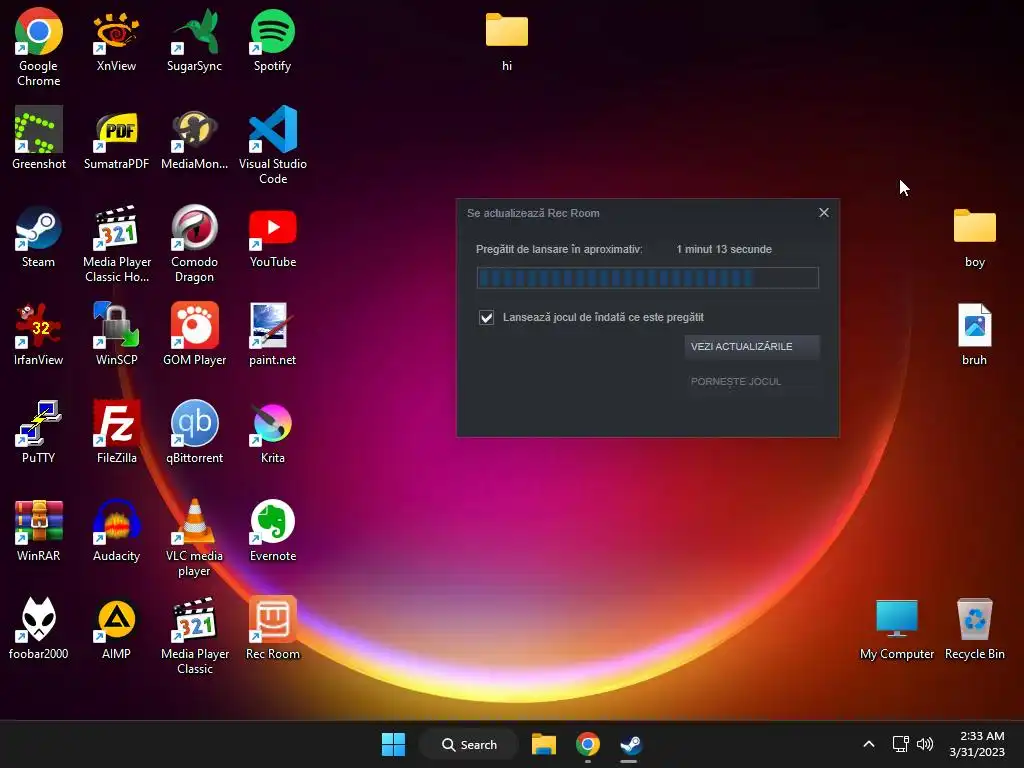Image resolution: width=1024 pixels, height=768 pixels.
Task: Open the foobar2000 desktop icon
Action: tap(39, 628)
